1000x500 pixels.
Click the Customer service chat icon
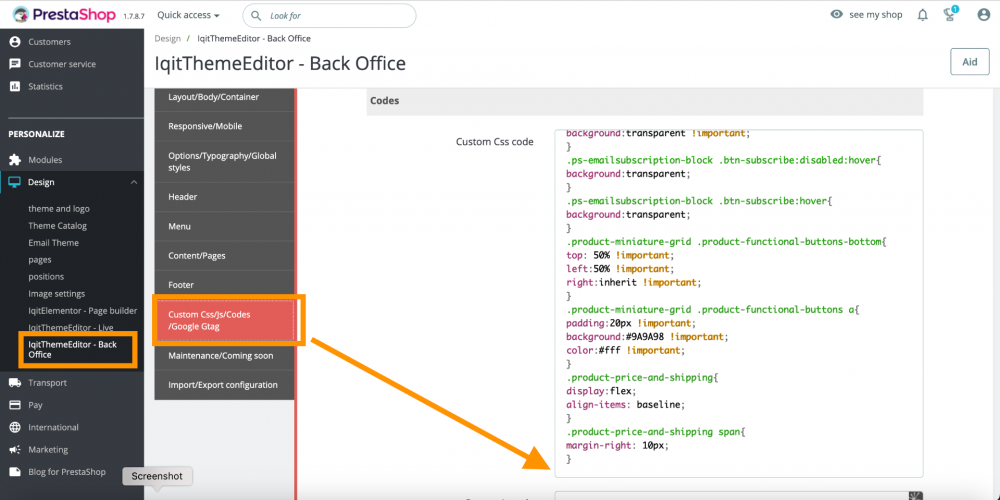click(15, 64)
